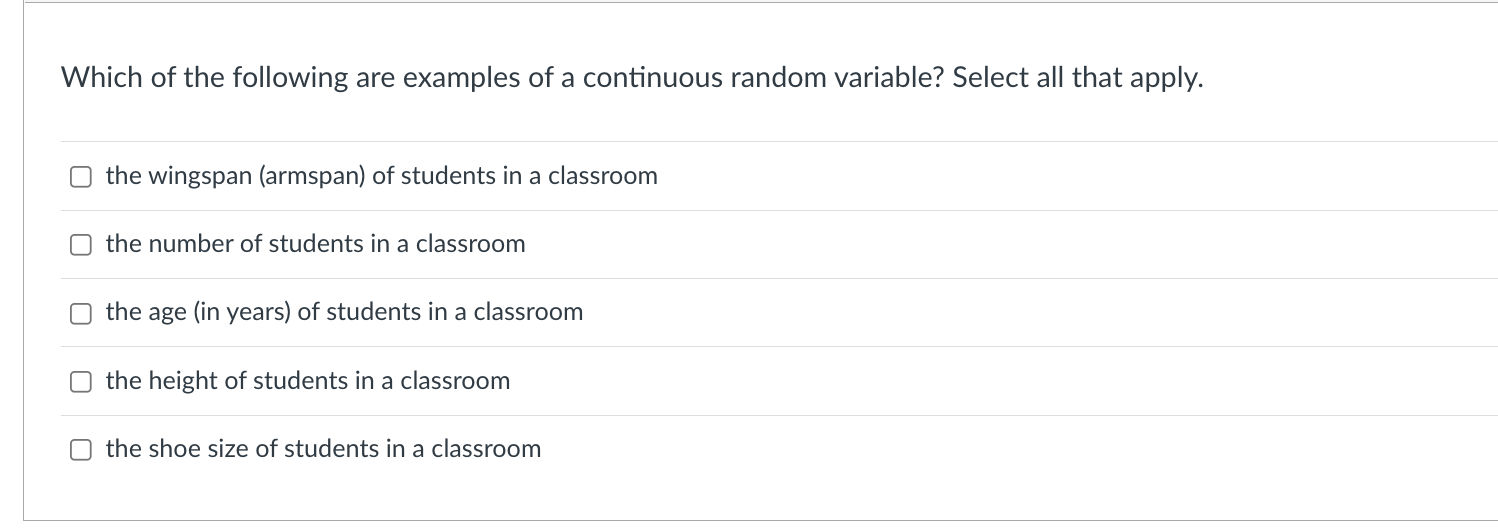Click the word 'wingspan' in the first option

tap(201, 177)
